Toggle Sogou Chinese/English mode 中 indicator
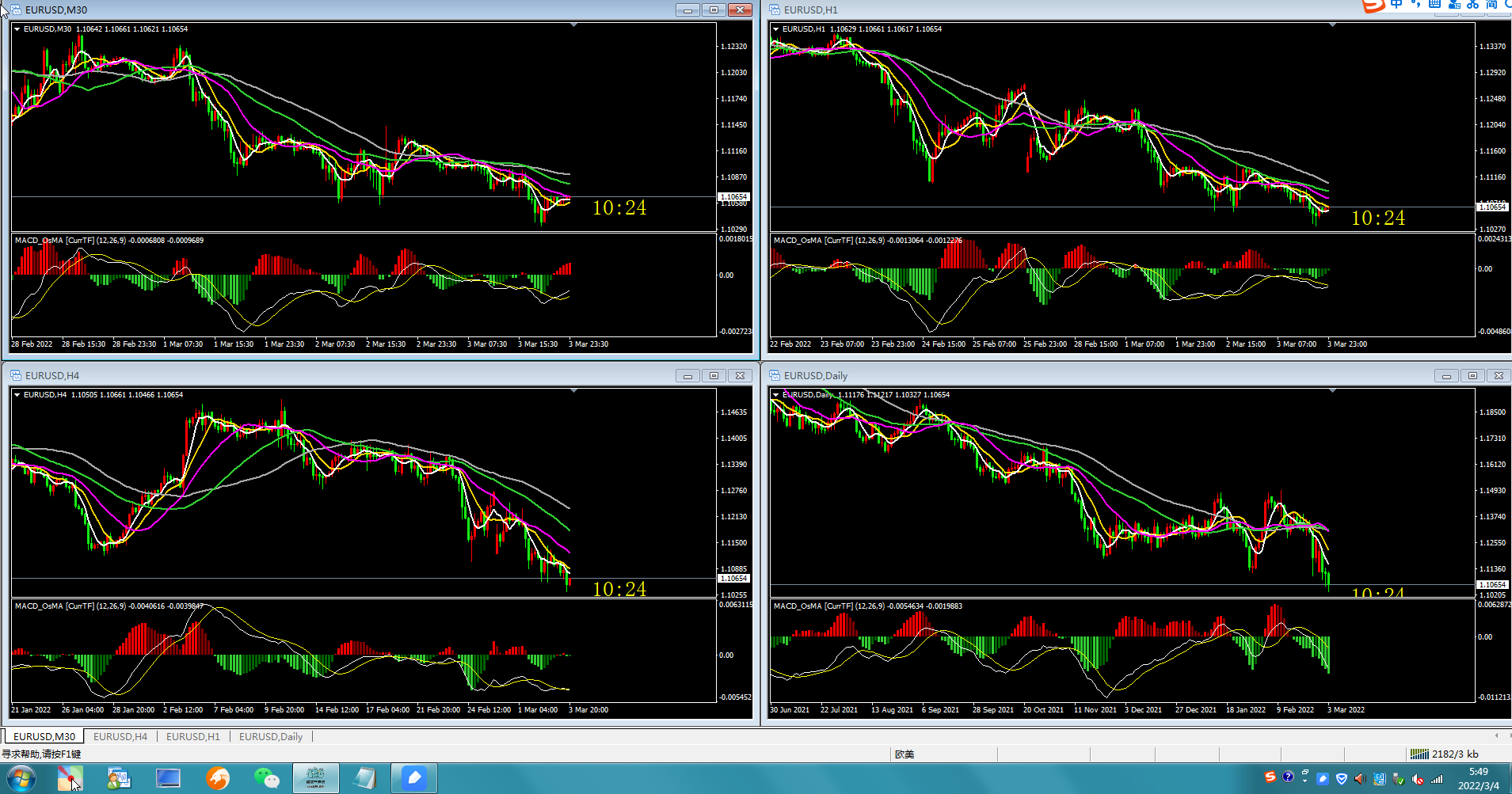 tap(1396, 4)
